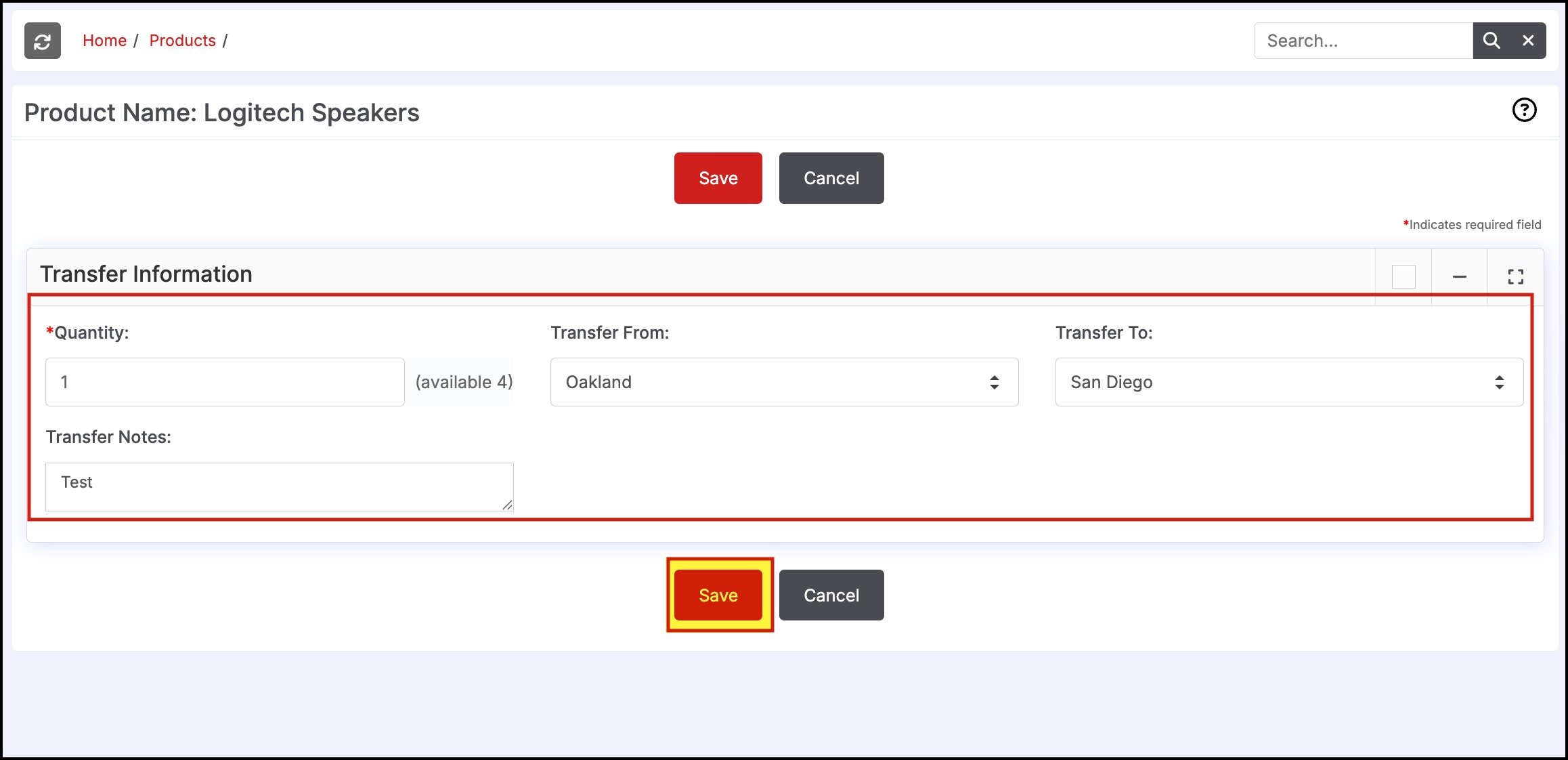Open the Transfer To dropdown showing San Diego
1568x760 pixels.
click(x=1289, y=382)
